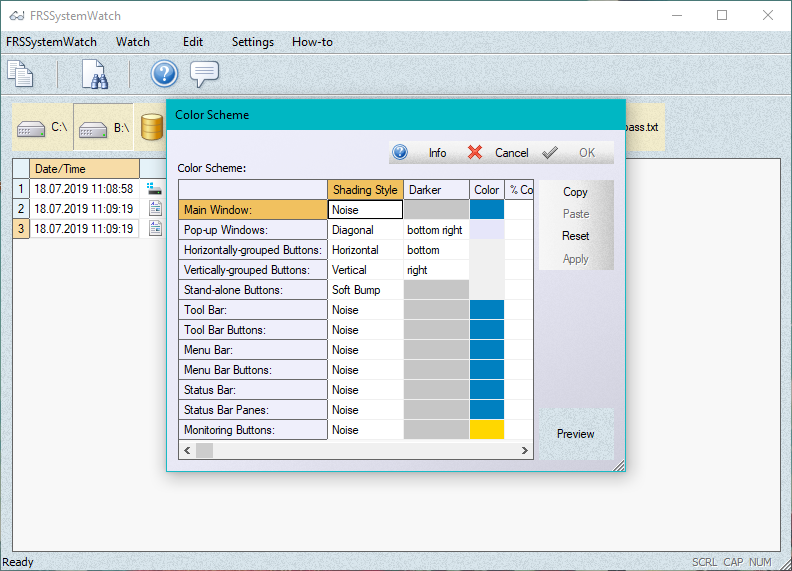The image size is (792, 571).
Task: Click the Color column header
Action: pyautogui.click(x=487, y=189)
